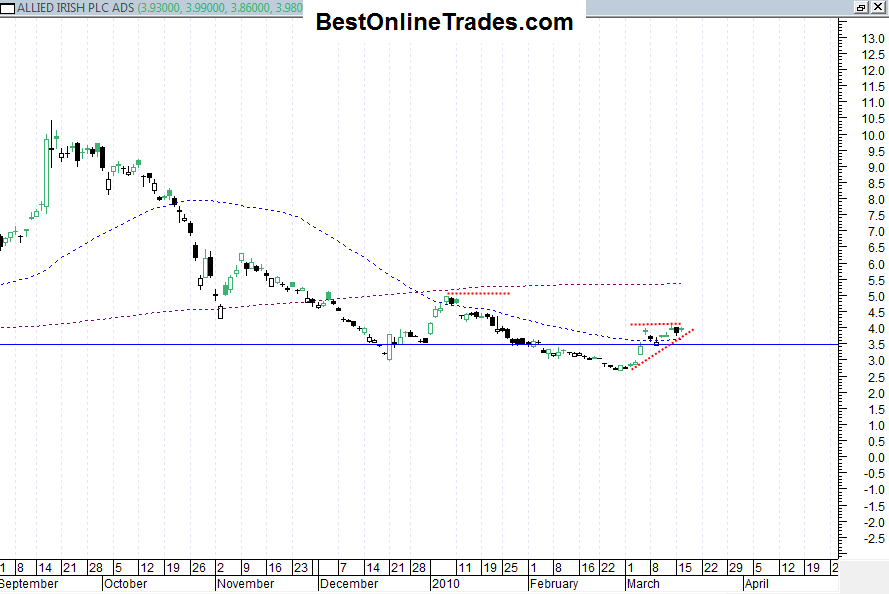Click the 10.0 price axis label
889x594 pixels.
tap(873, 135)
